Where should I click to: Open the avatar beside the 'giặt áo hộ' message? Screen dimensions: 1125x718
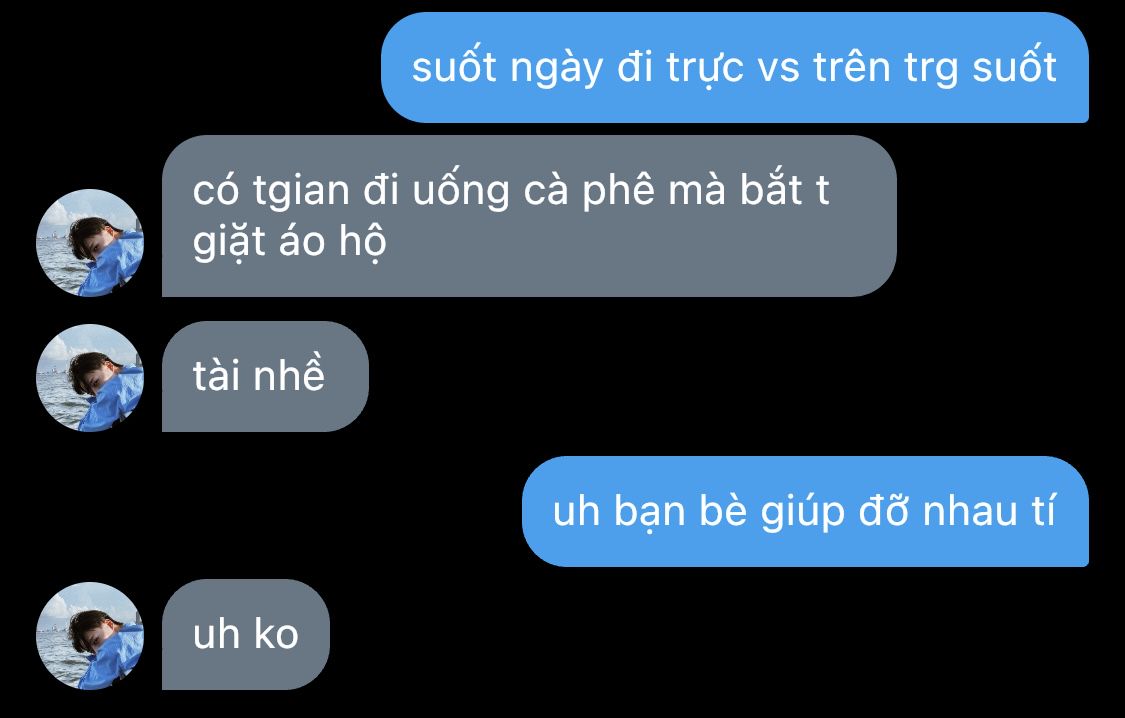[90, 242]
